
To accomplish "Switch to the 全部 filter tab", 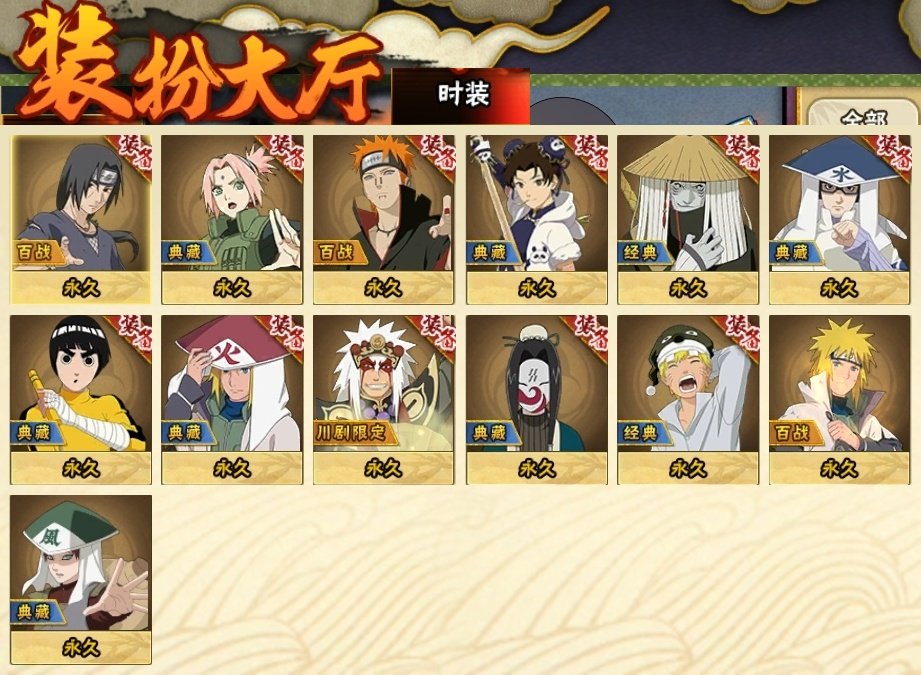I will tap(863, 113).
